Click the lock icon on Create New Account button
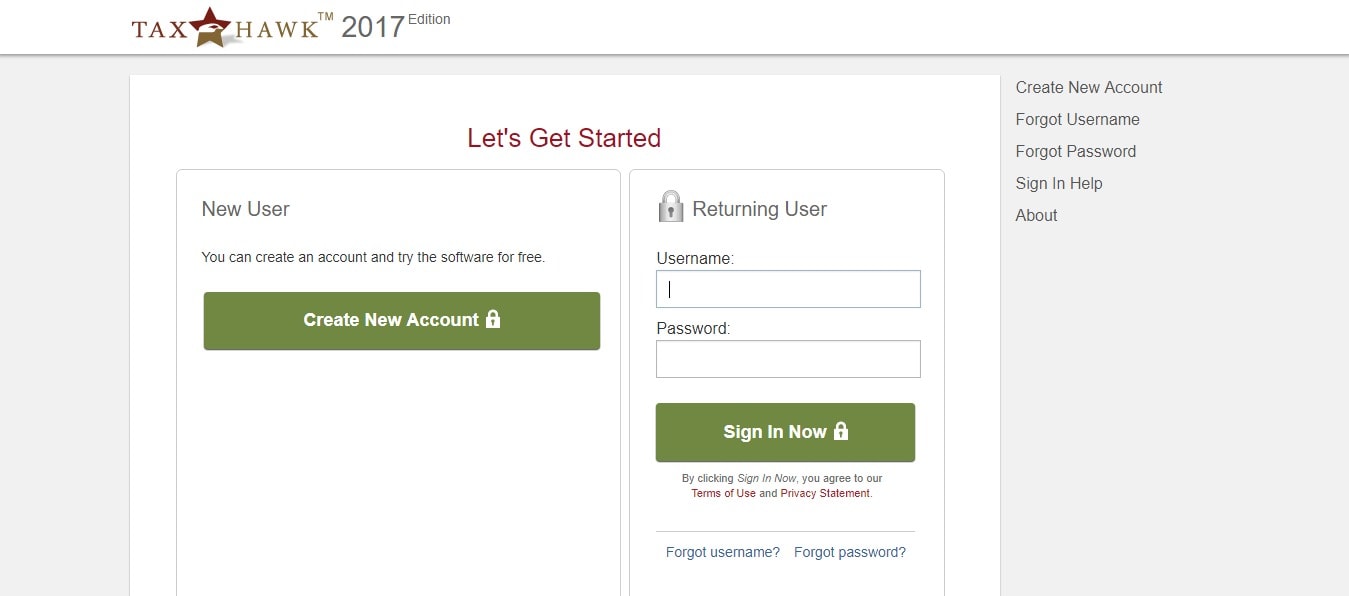 click(x=492, y=319)
